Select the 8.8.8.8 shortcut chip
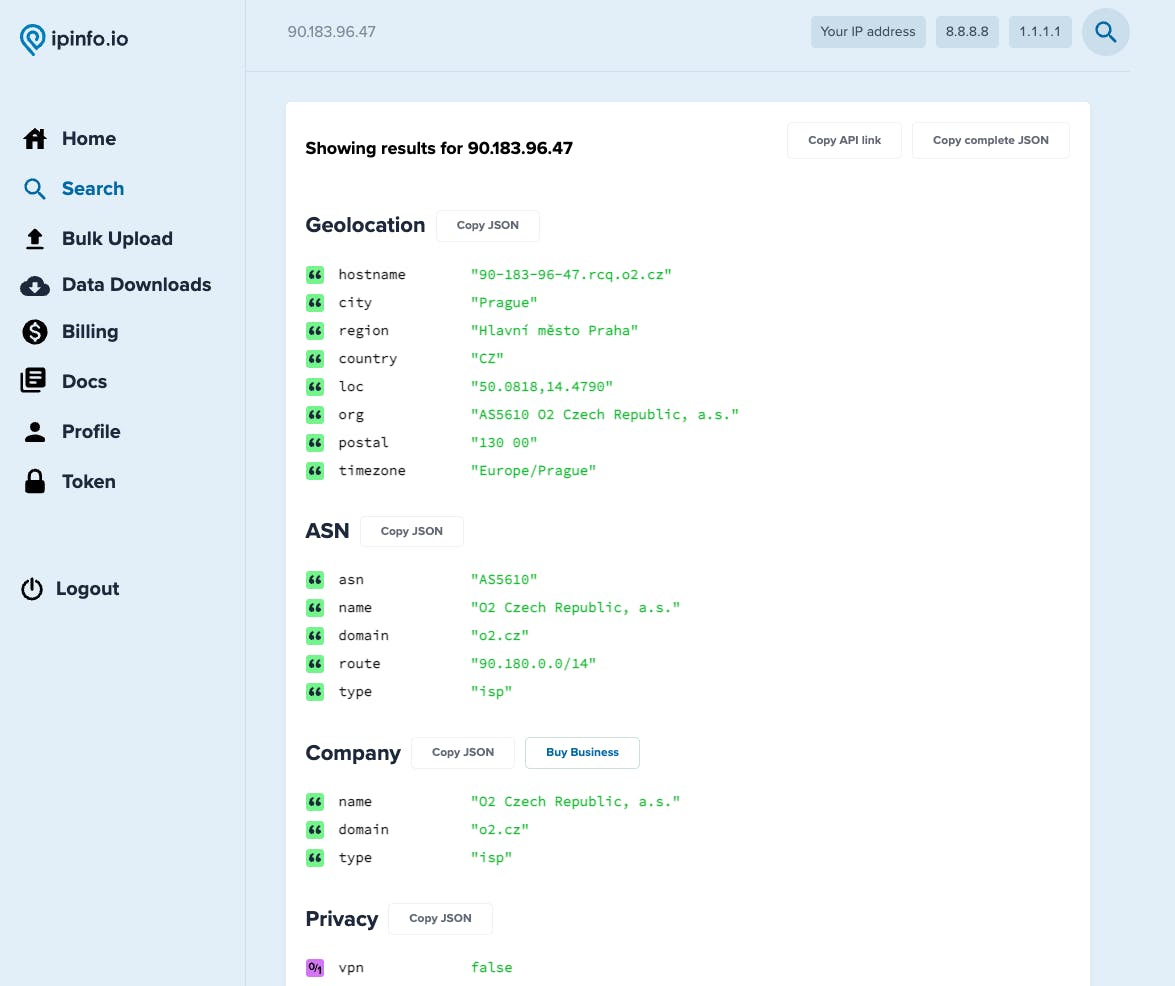The image size is (1175, 986). coord(967,32)
